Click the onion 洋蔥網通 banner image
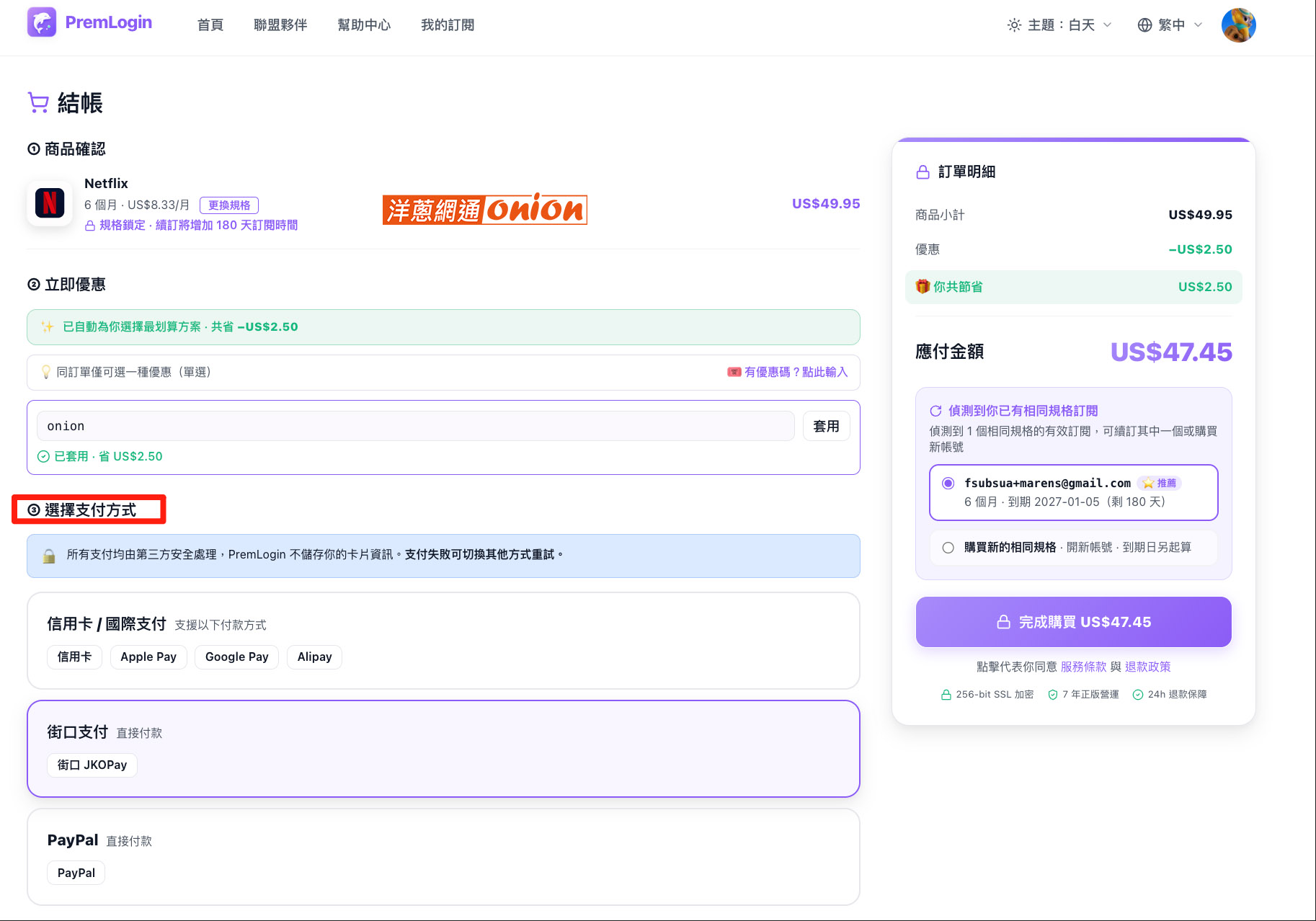This screenshot has width=1316, height=921. (x=485, y=209)
